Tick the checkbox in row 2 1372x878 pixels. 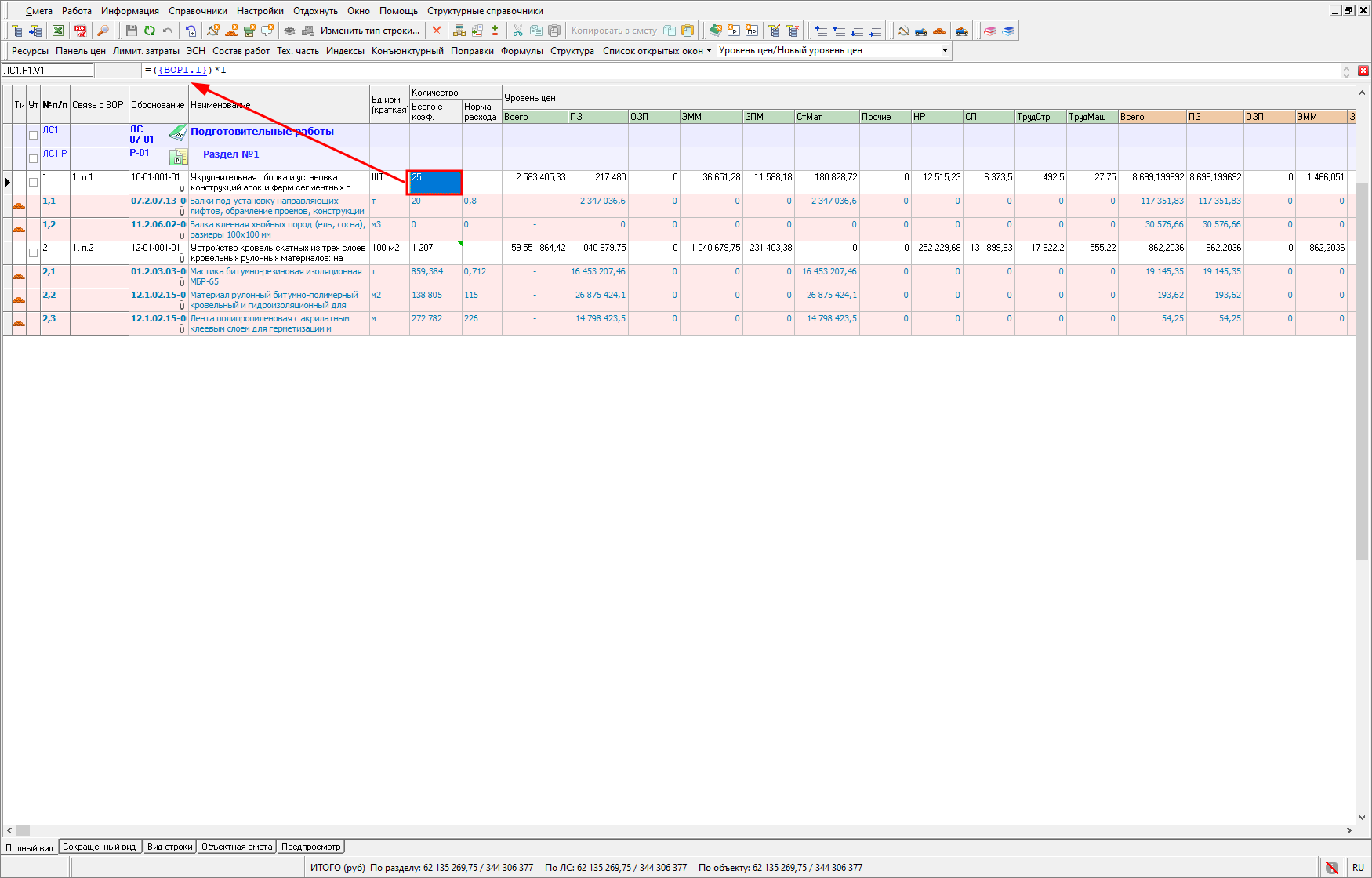(x=33, y=252)
